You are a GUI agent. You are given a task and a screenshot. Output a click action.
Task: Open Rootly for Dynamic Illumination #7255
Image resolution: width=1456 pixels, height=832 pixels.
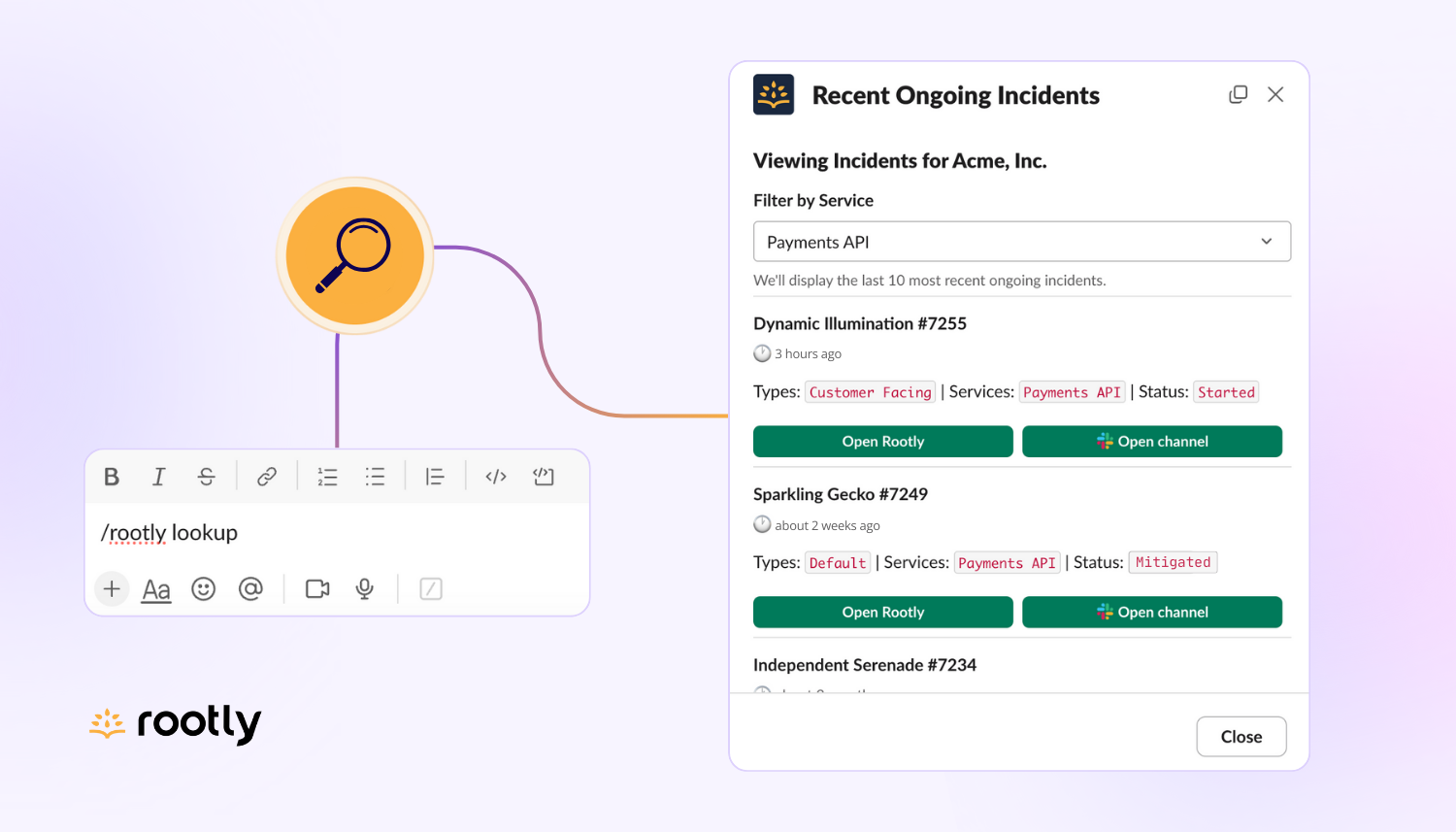[x=882, y=441]
